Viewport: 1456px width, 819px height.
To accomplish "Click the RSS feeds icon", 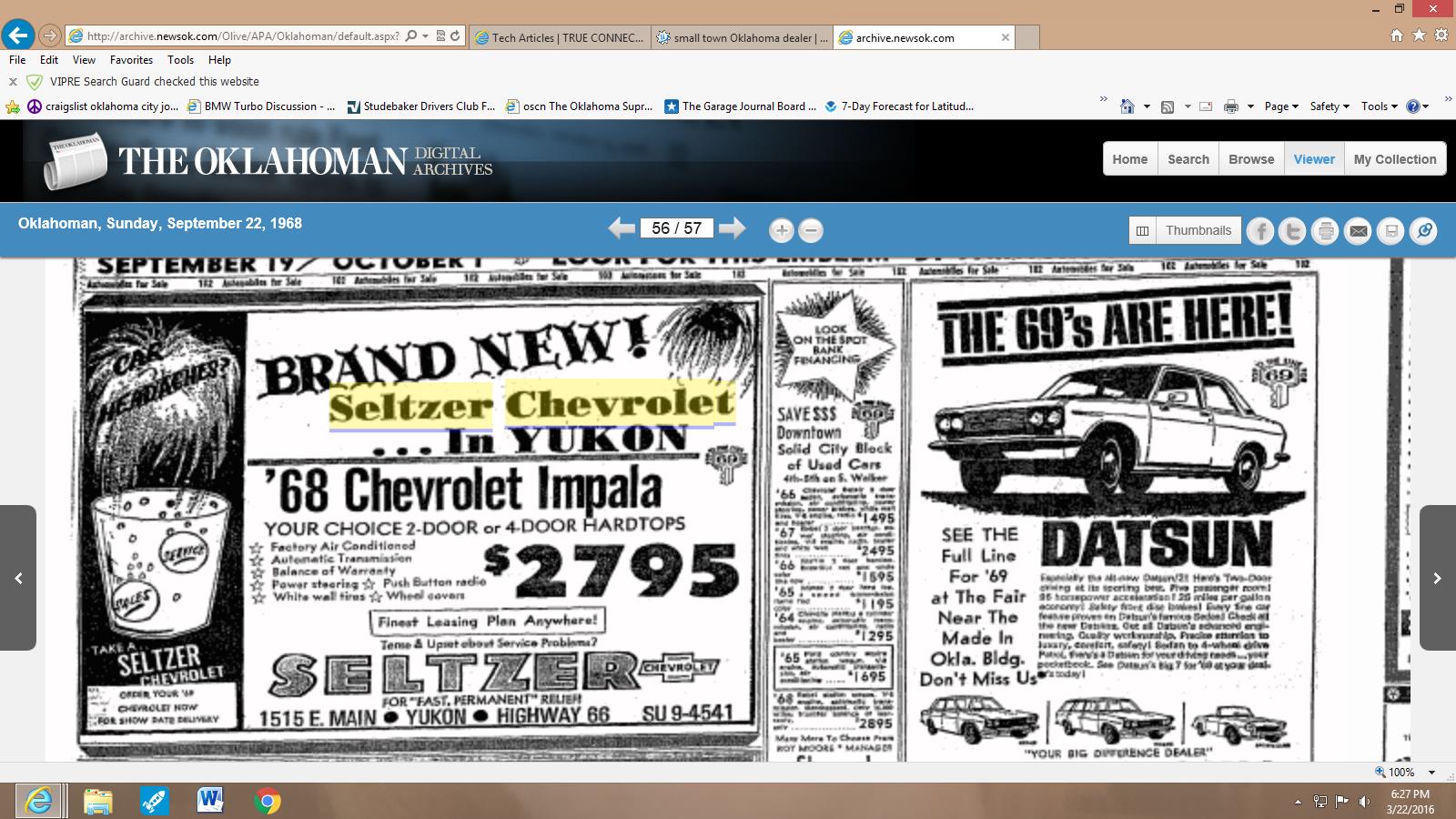I will (1168, 106).
